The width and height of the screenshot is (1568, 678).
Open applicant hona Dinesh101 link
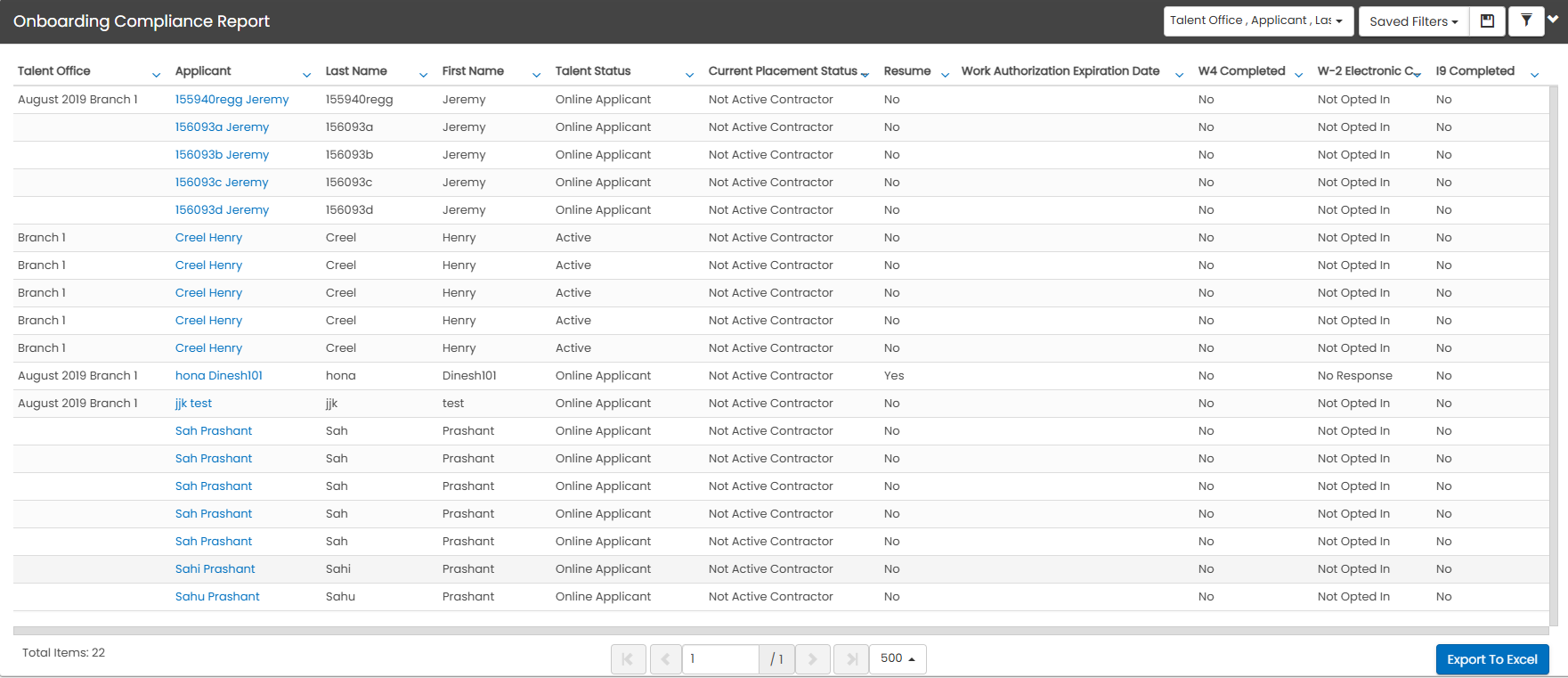pyautogui.click(x=219, y=376)
